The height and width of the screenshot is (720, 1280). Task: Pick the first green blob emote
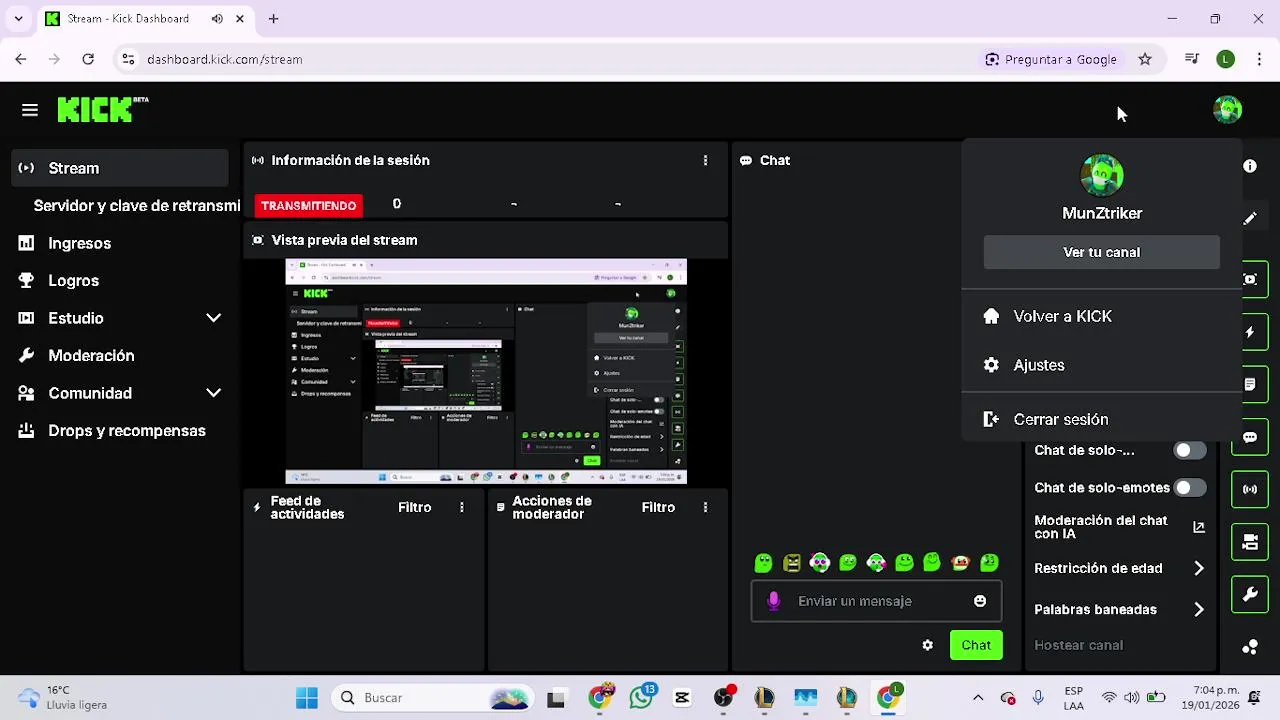[763, 563]
